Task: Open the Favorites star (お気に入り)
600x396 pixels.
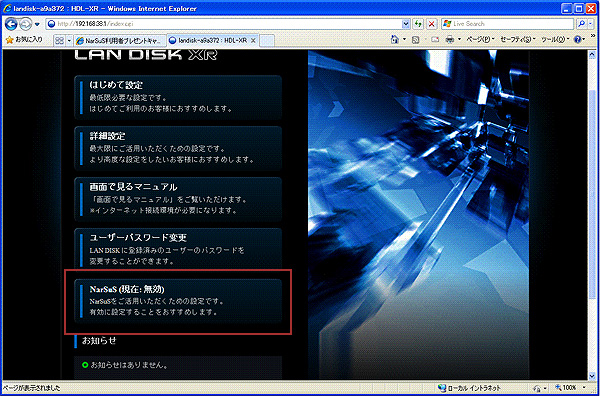Action: [24, 39]
